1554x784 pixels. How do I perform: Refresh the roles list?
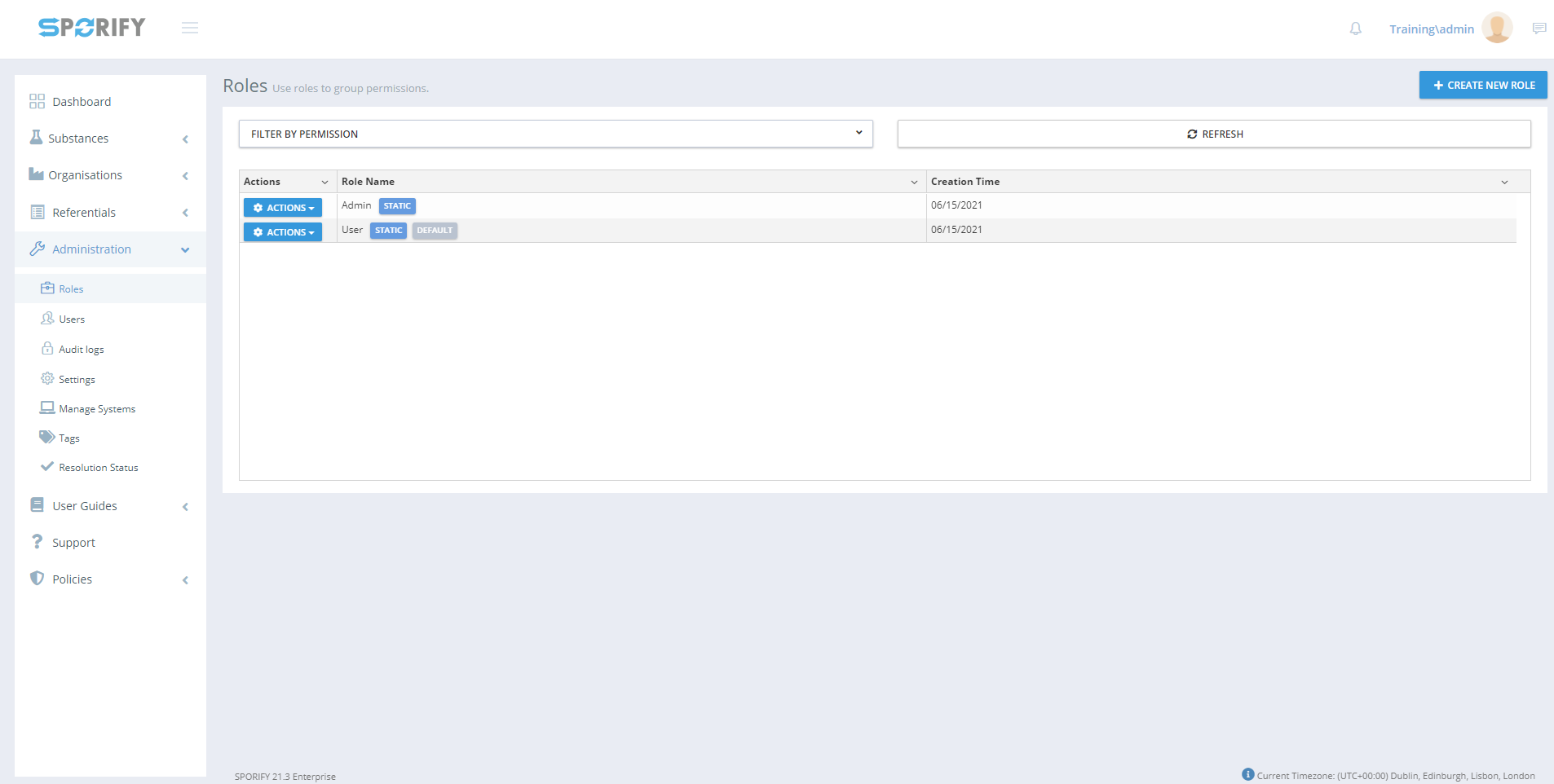[1214, 134]
